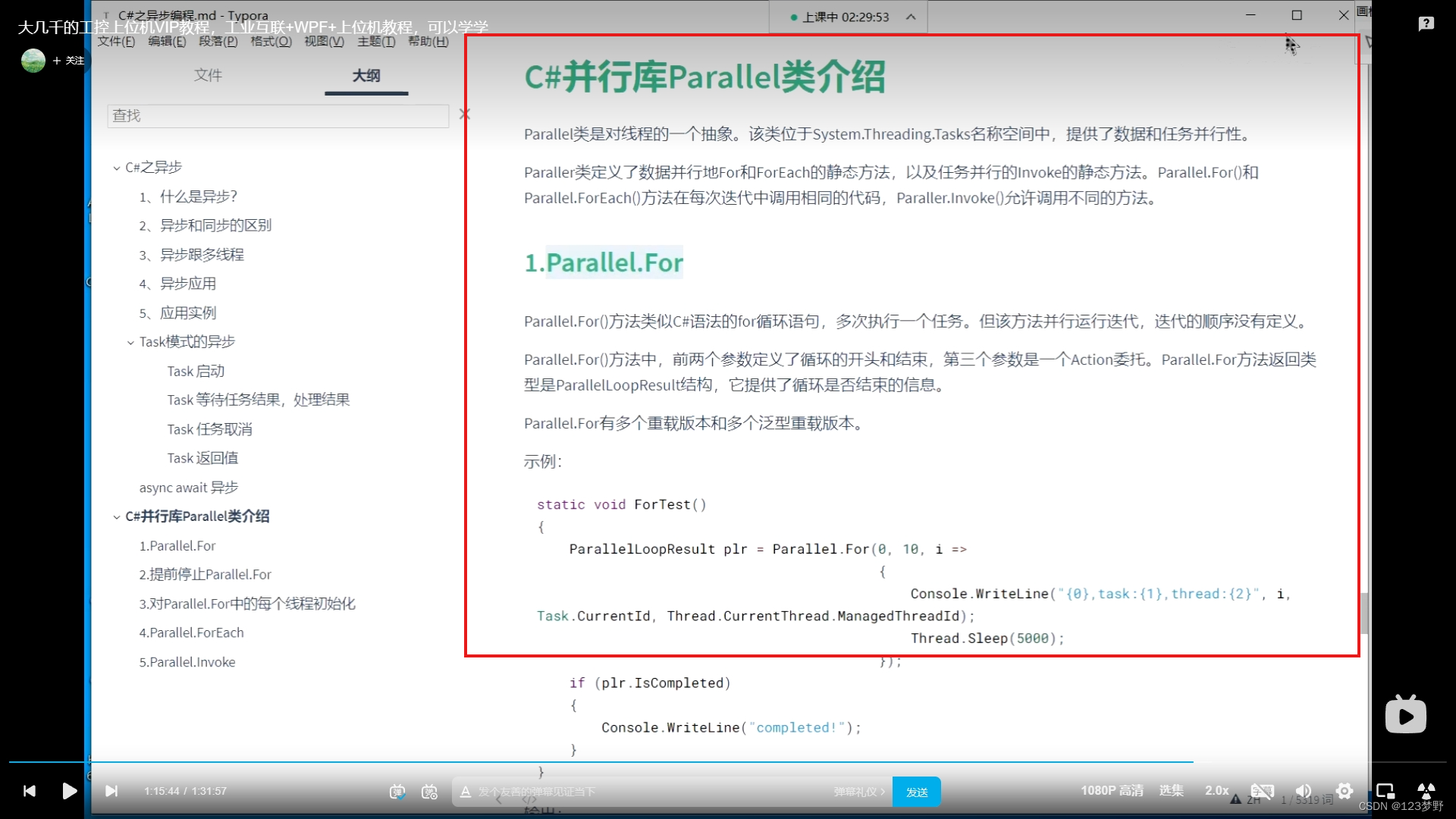This screenshot has width=1456, height=819.
Task: Skip to the previous video
Action: coord(30,791)
